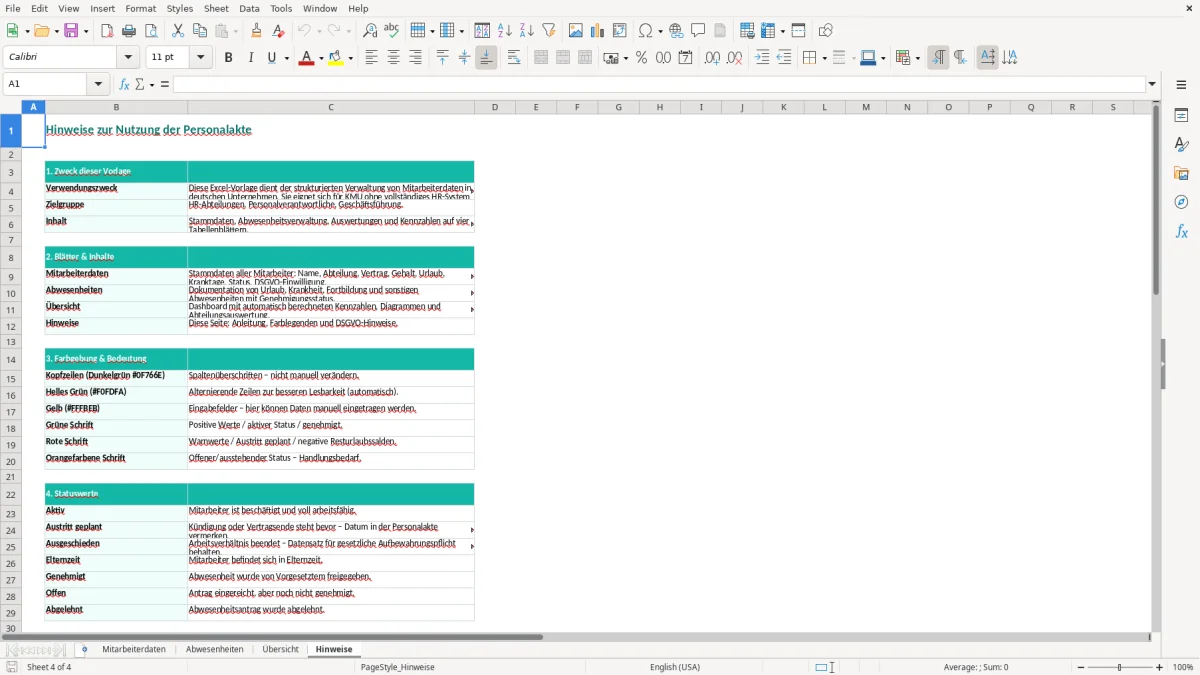
Task: Expand the formula bar arrow
Action: pyautogui.click(x=1152, y=84)
